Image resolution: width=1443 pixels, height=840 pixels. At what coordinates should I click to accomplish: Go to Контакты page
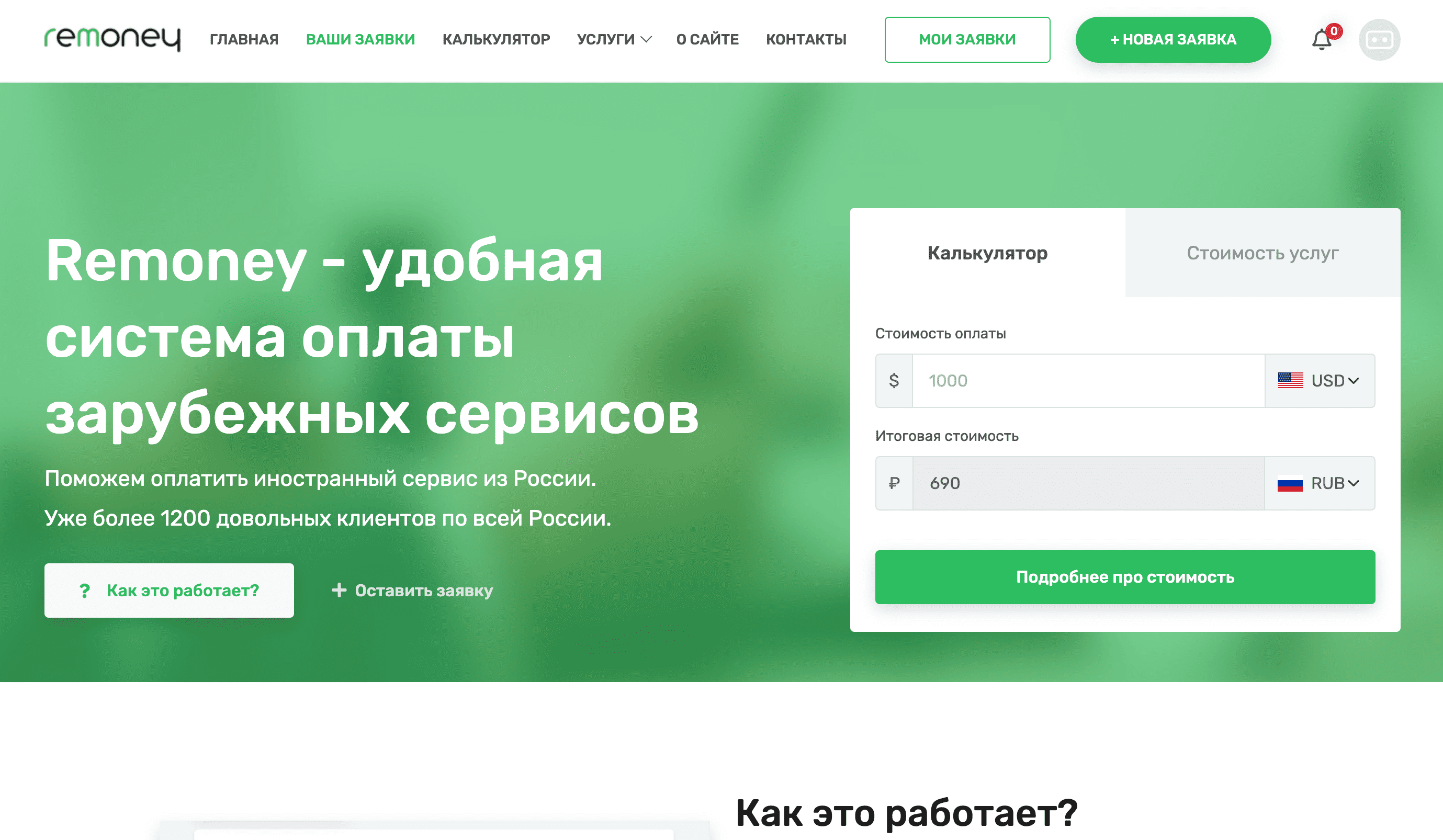click(x=806, y=39)
